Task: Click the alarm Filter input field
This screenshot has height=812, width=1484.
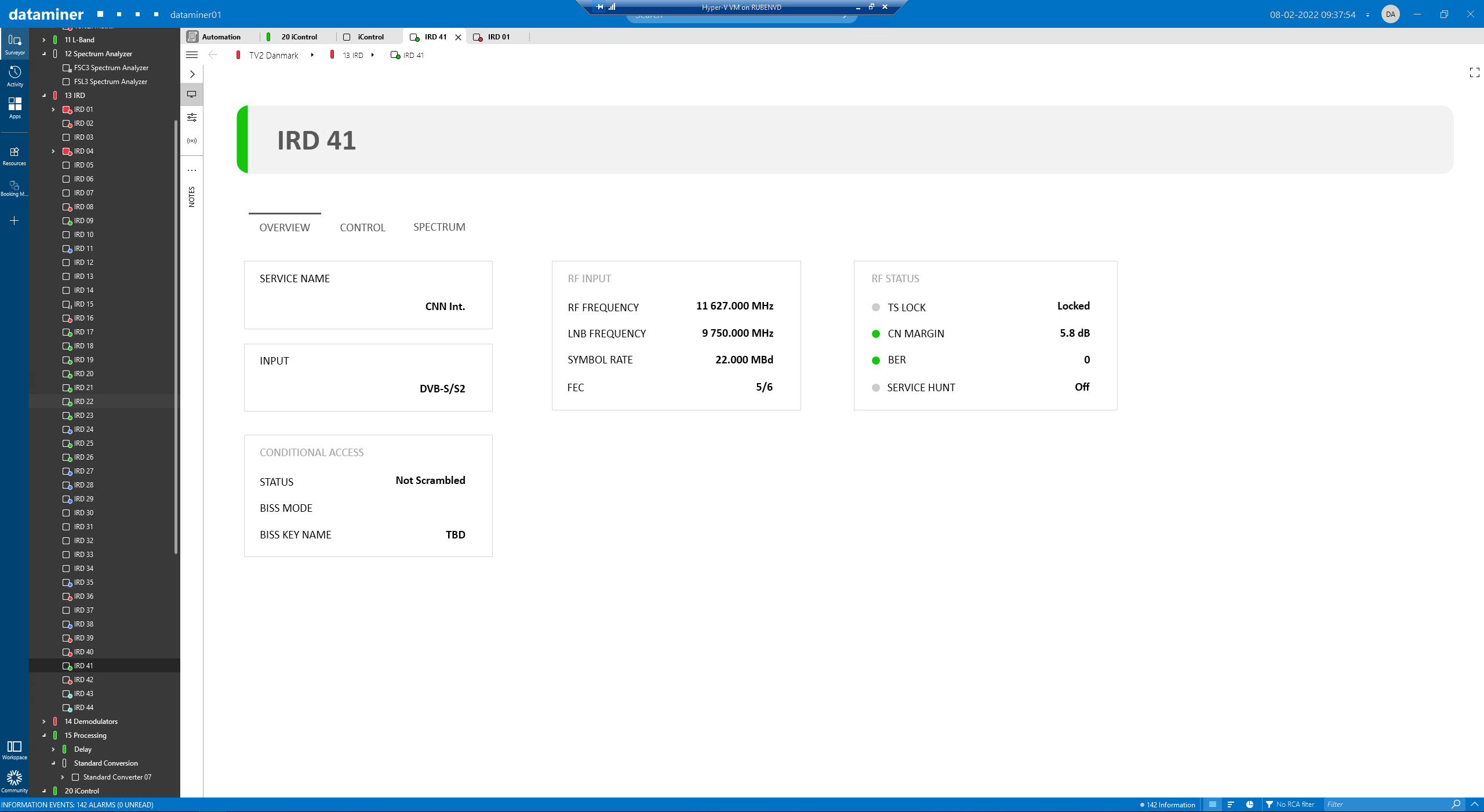Action: tap(1387, 804)
